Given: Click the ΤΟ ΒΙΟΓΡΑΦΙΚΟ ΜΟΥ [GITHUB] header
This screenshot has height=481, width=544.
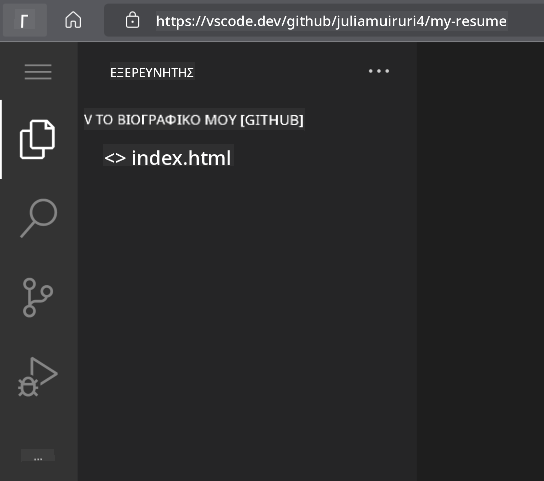Looking at the screenshot, I should (x=199, y=120).
